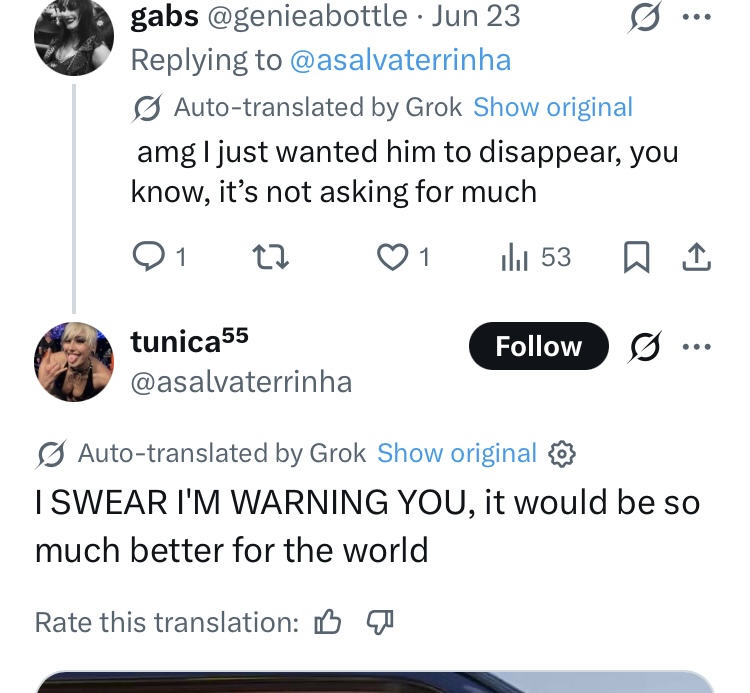
Task: Open tunica's profile avatar
Action: [73, 362]
